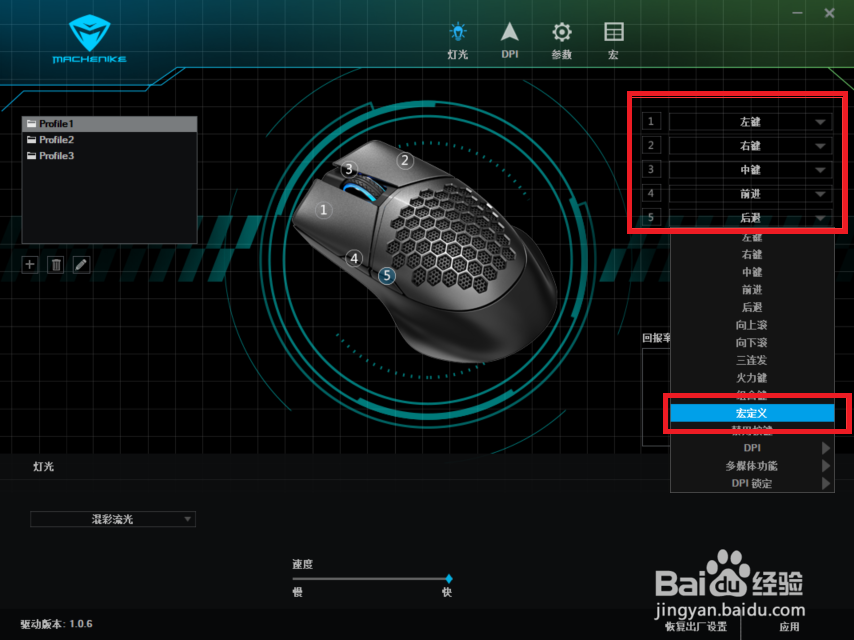The width and height of the screenshot is (854, 640).
Task: Minimize the Machenike window
Action: pos(797,13)
